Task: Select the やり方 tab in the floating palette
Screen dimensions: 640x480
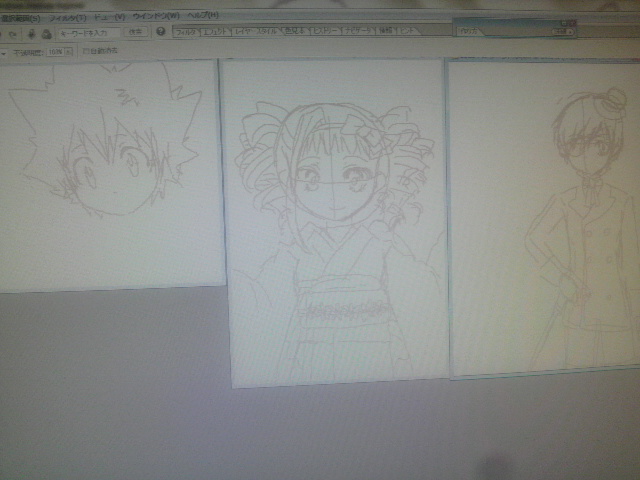Action: pyautogui.click(x=469, y=31)
